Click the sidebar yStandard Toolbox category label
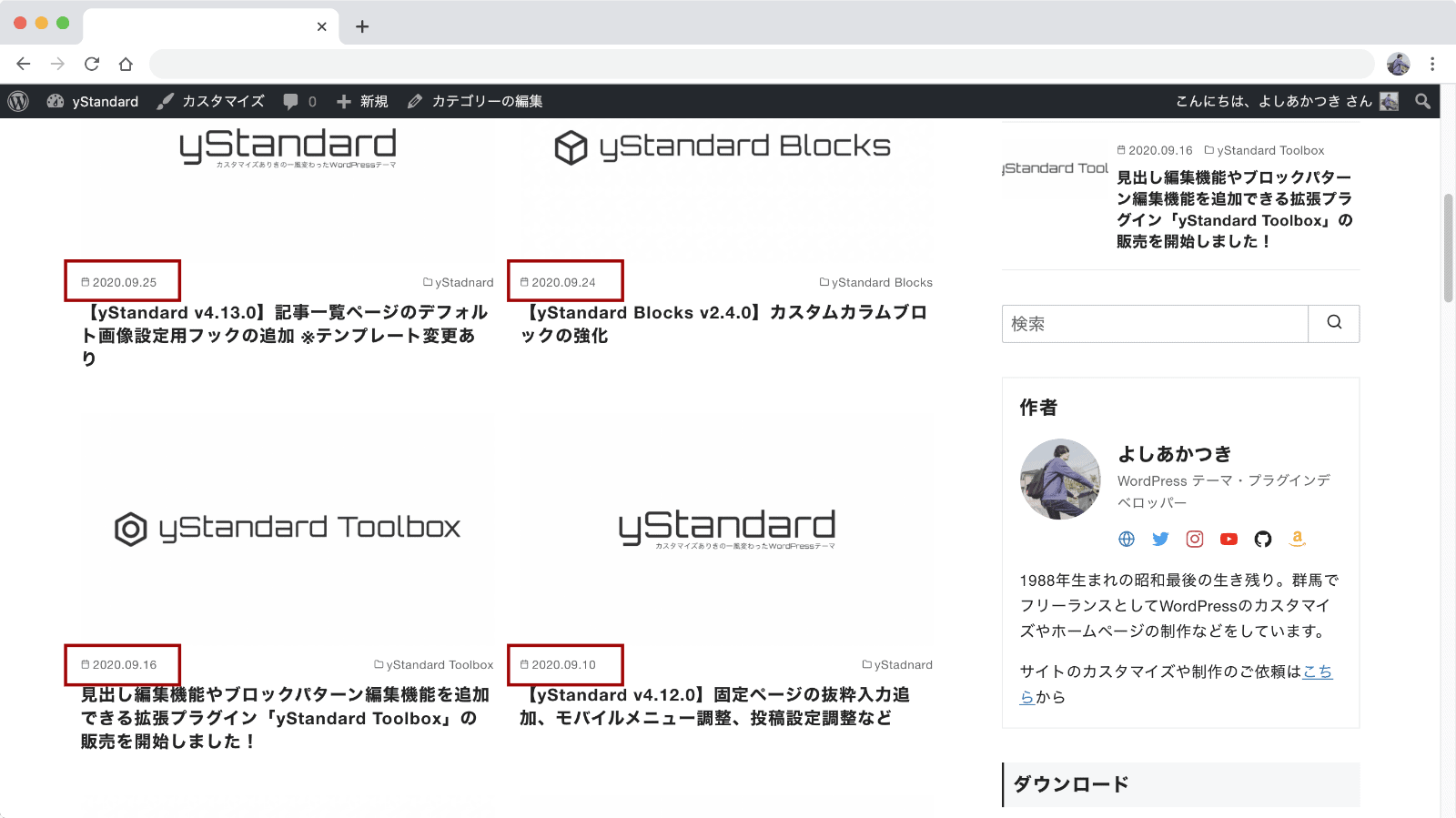This screenshot has width=1456, height=818. pos(1264,150)
